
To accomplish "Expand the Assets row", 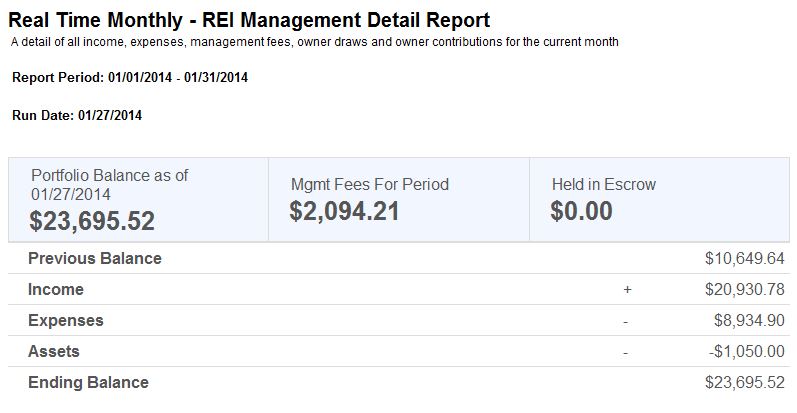I will pos(399,351).
